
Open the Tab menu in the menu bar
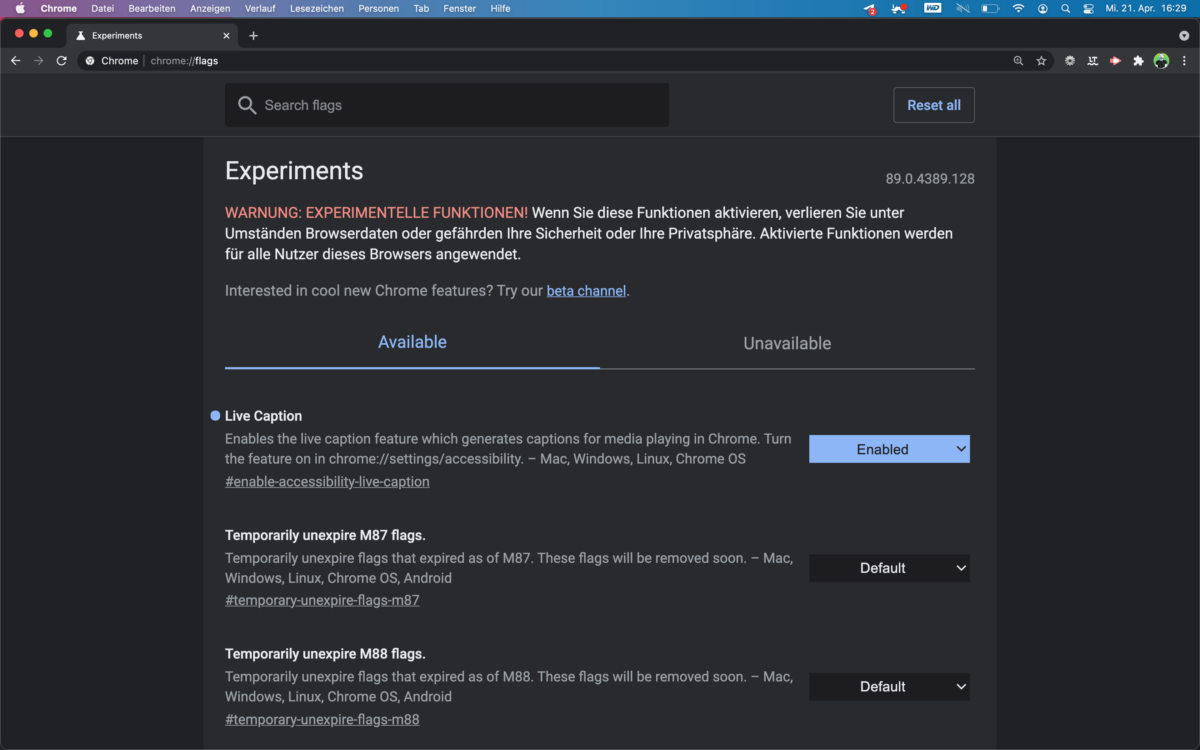point(421,8)
